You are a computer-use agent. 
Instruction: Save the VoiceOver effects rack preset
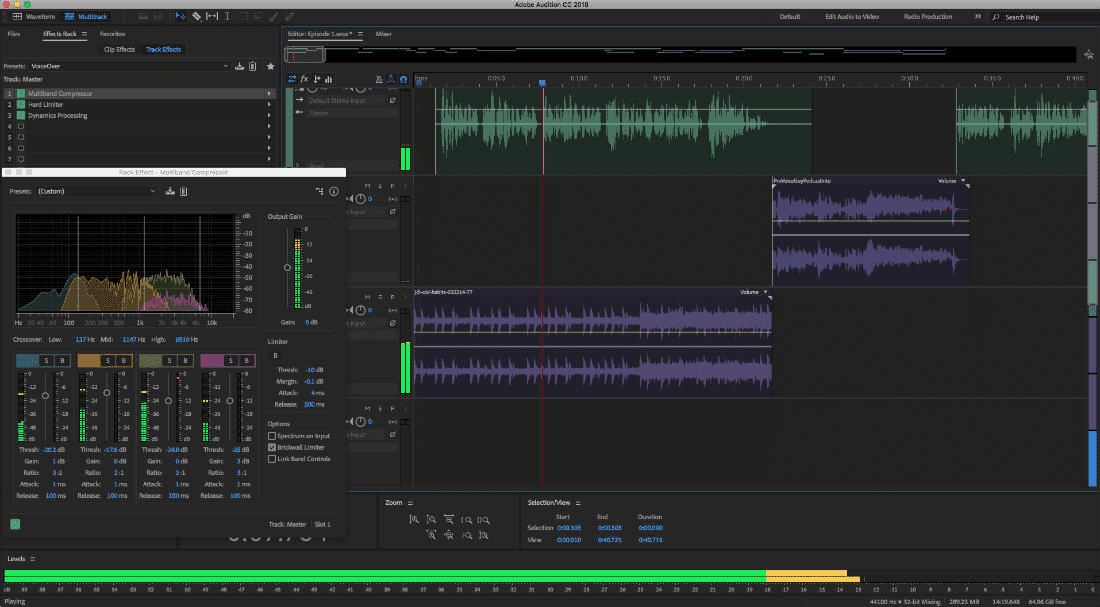pyautogui.click(x=239, y=66)
